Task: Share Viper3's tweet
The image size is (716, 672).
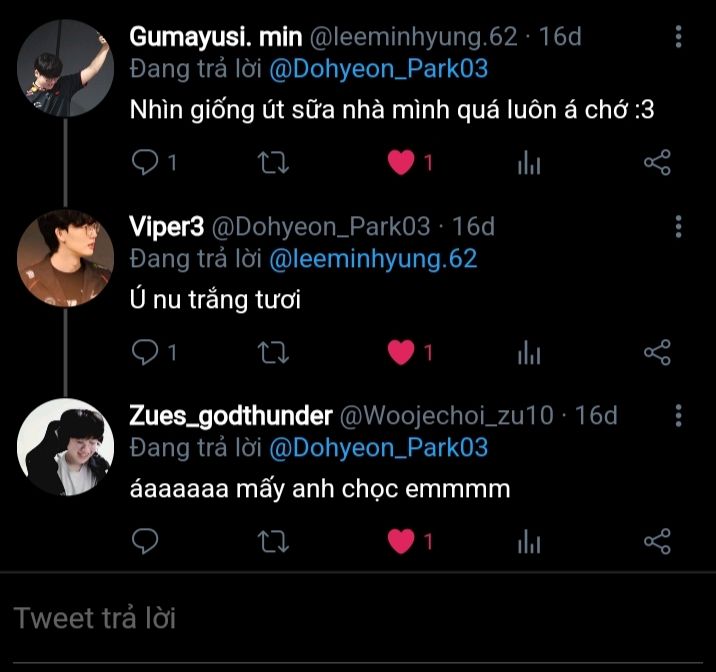Action: pyautogui.click(x=657, y=352)
